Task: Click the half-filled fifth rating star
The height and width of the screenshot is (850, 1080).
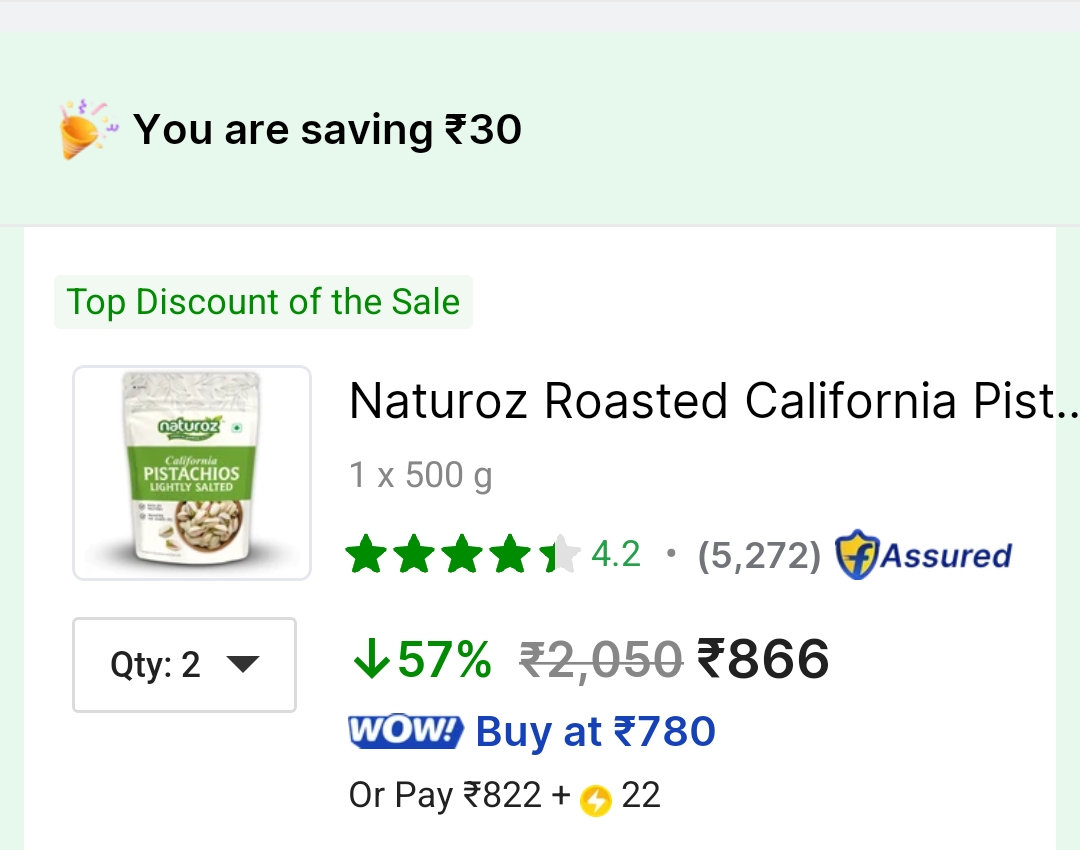Action: pyautogui.click(x=560, y=555)
